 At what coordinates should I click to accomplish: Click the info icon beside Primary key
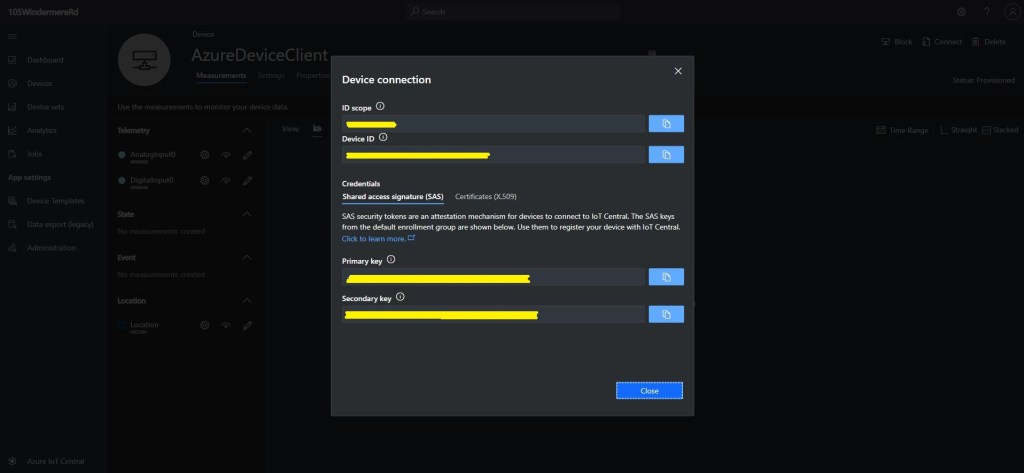(391, 259)
